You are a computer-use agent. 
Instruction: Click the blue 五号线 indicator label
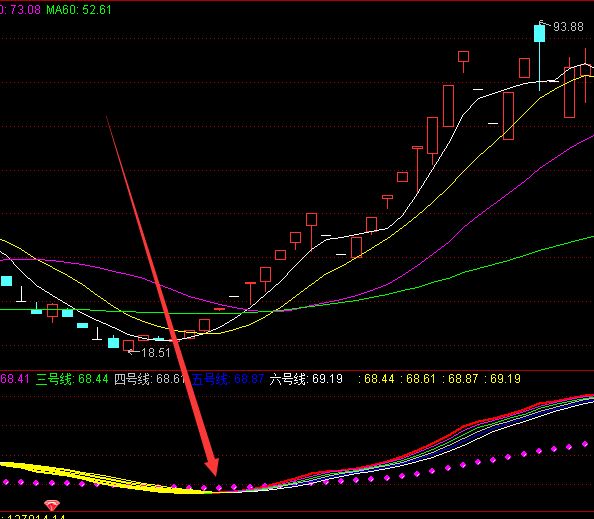[x=228, y=379]
